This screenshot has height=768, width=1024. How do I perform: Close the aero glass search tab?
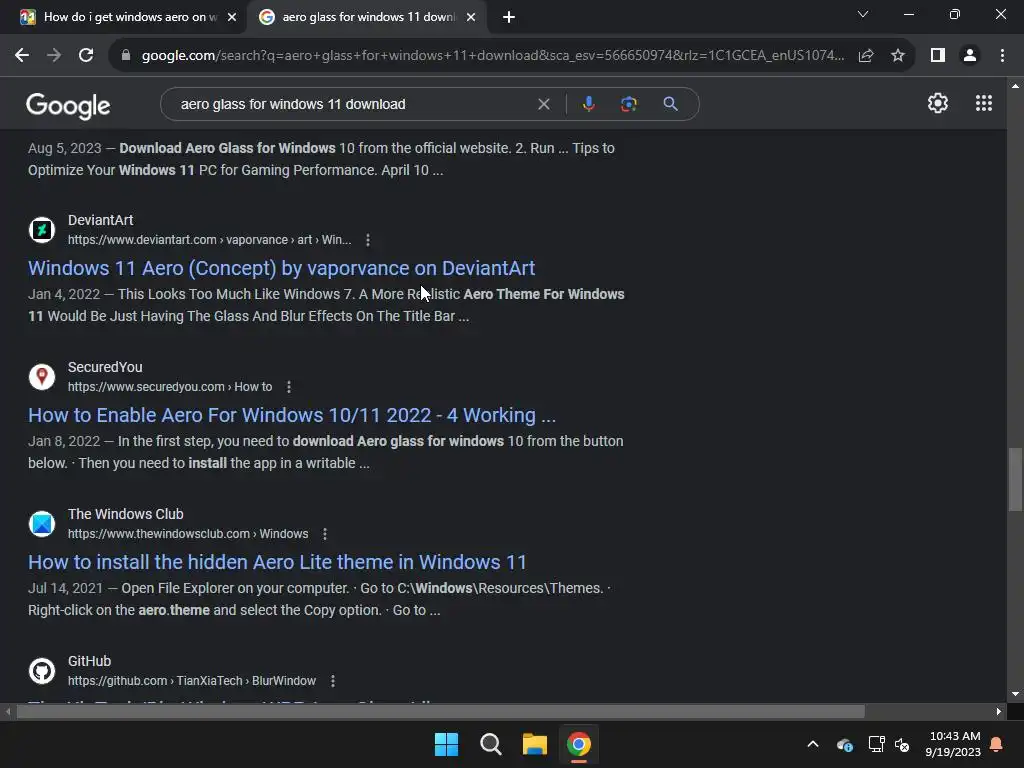tap(471, 17)
